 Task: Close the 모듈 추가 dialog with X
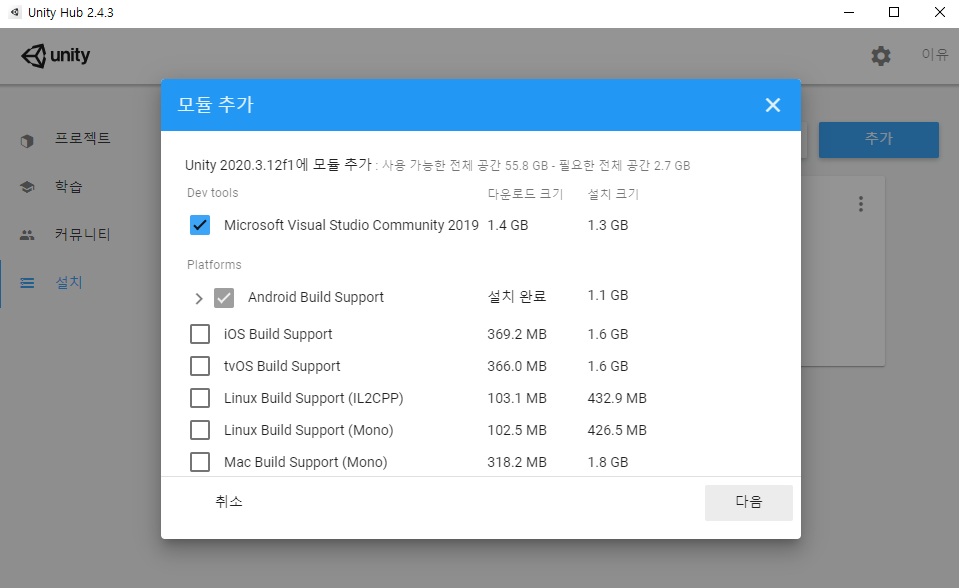click(x=772, y=105)
